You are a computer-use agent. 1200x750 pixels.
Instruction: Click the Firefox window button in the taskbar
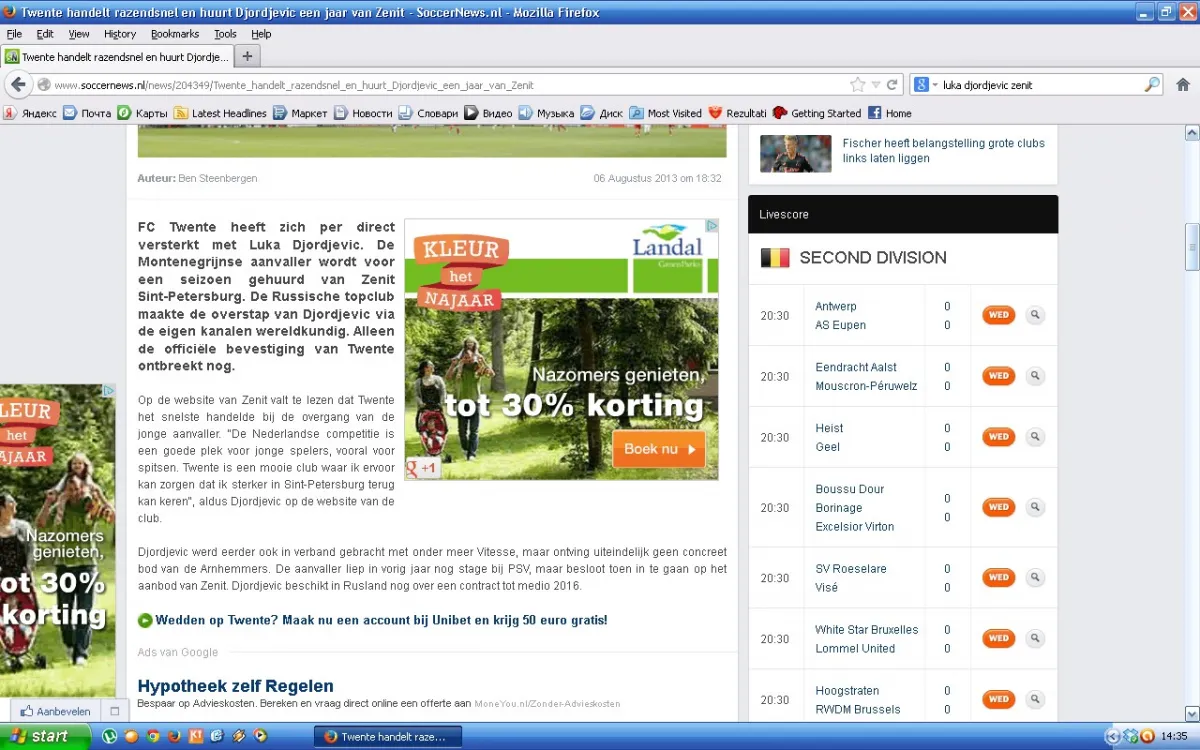(388, 737)
